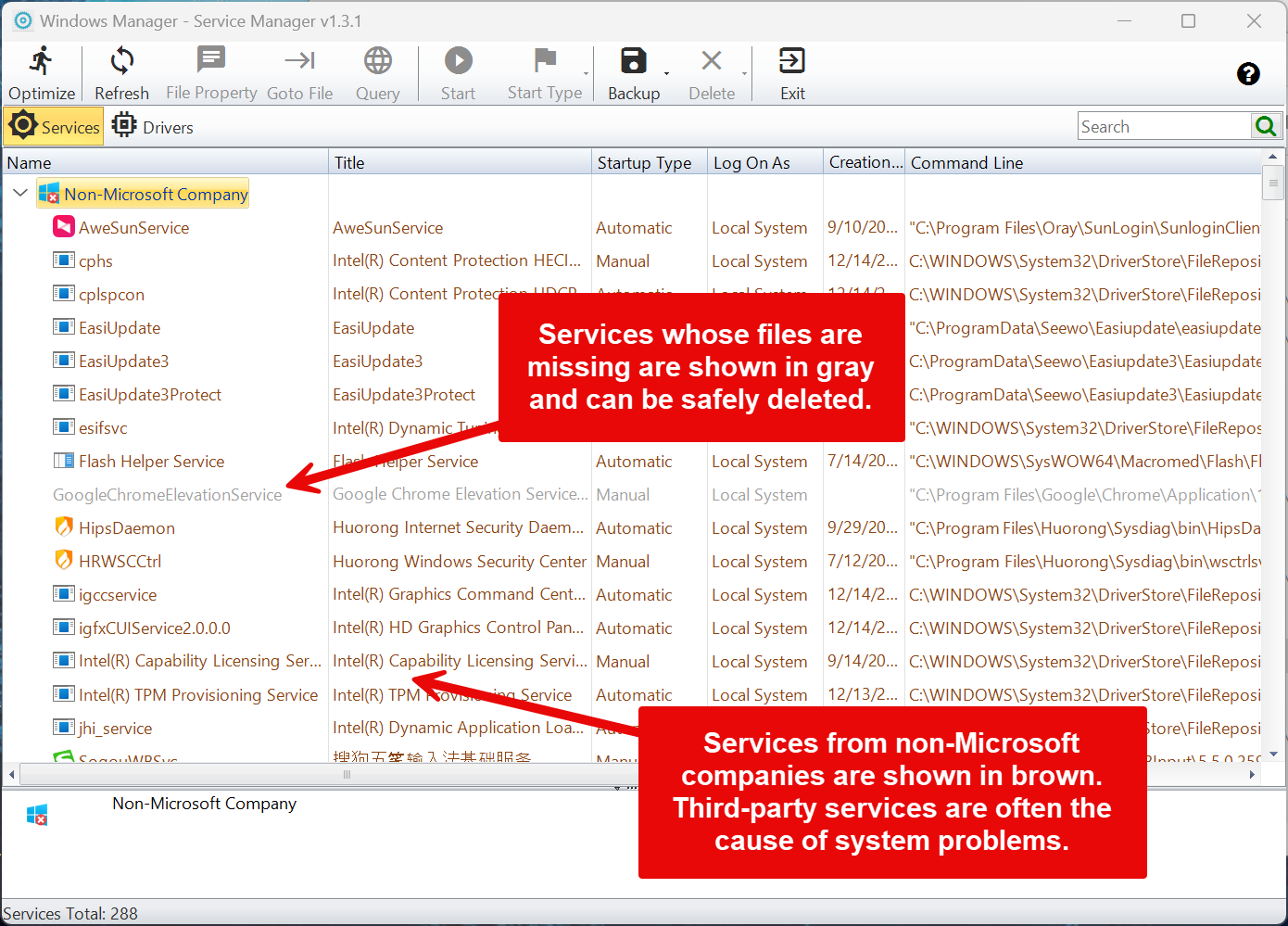Open the help question mark icon
This screenshot has height=926, width=1288.
point(1248,73)
